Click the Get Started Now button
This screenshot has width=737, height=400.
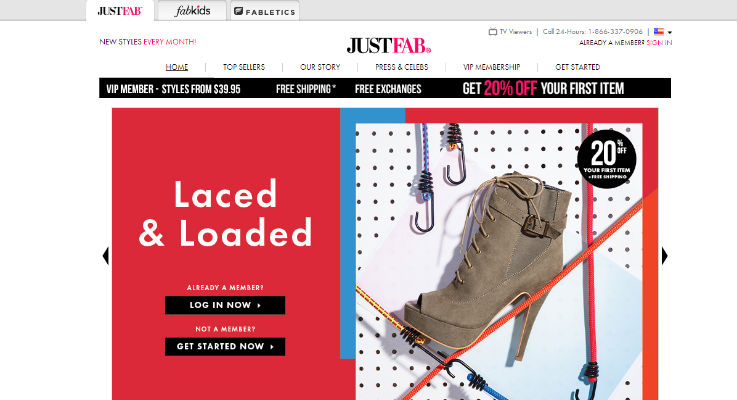click(x=225, y=346)
